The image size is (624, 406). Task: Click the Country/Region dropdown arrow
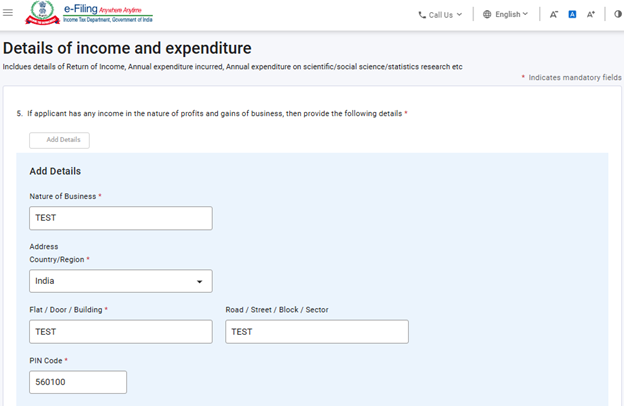coord(200,282)
